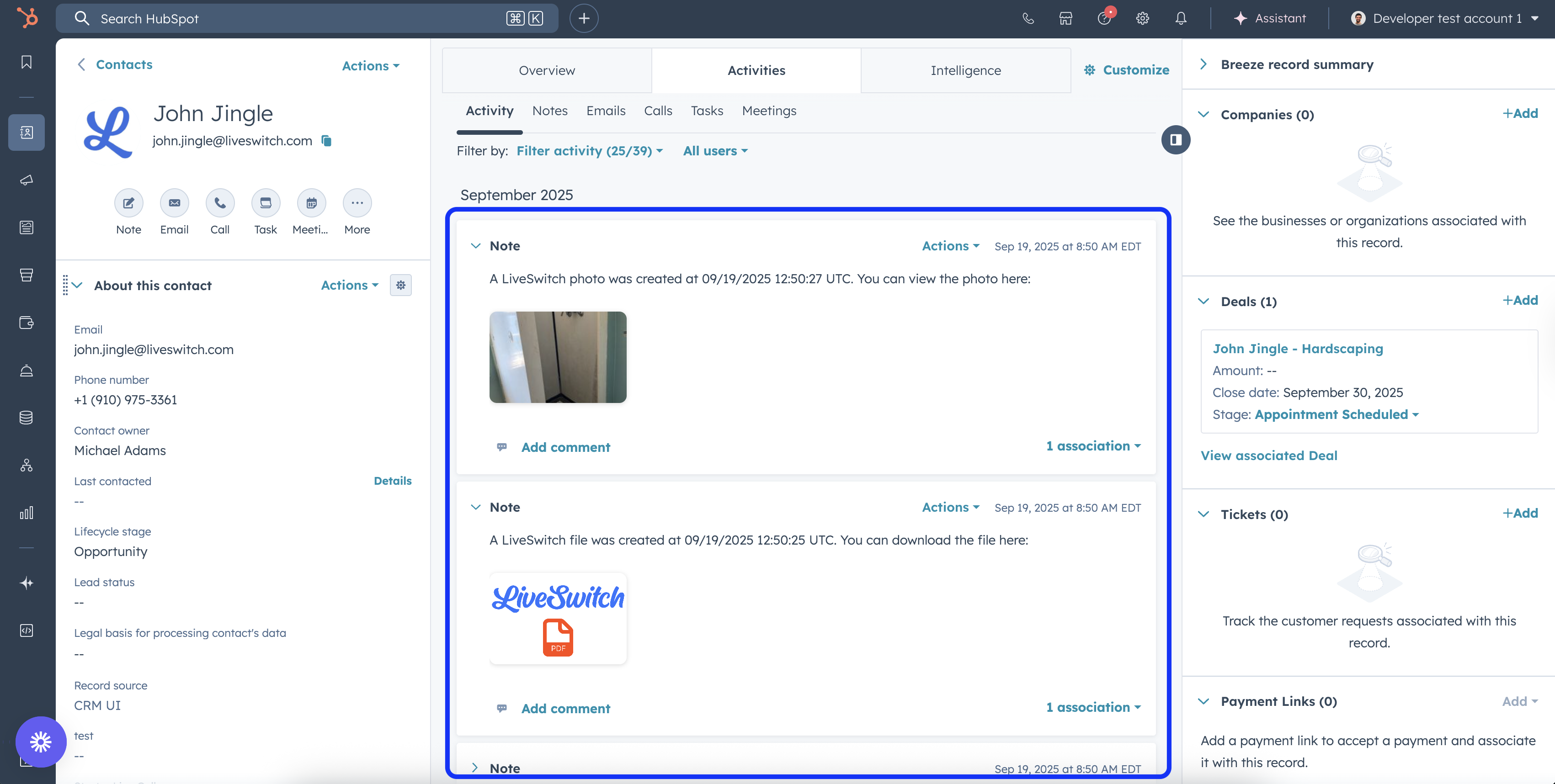This screenshot has width=1555, height=784.
Task: Open the LiveSwitch photo thumbnail
Action: (558, 357)
